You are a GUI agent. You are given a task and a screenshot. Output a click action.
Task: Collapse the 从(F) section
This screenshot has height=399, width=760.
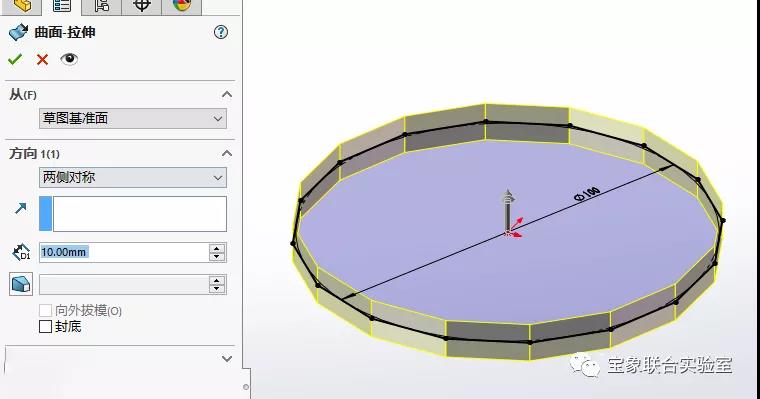tap(226, 95)
